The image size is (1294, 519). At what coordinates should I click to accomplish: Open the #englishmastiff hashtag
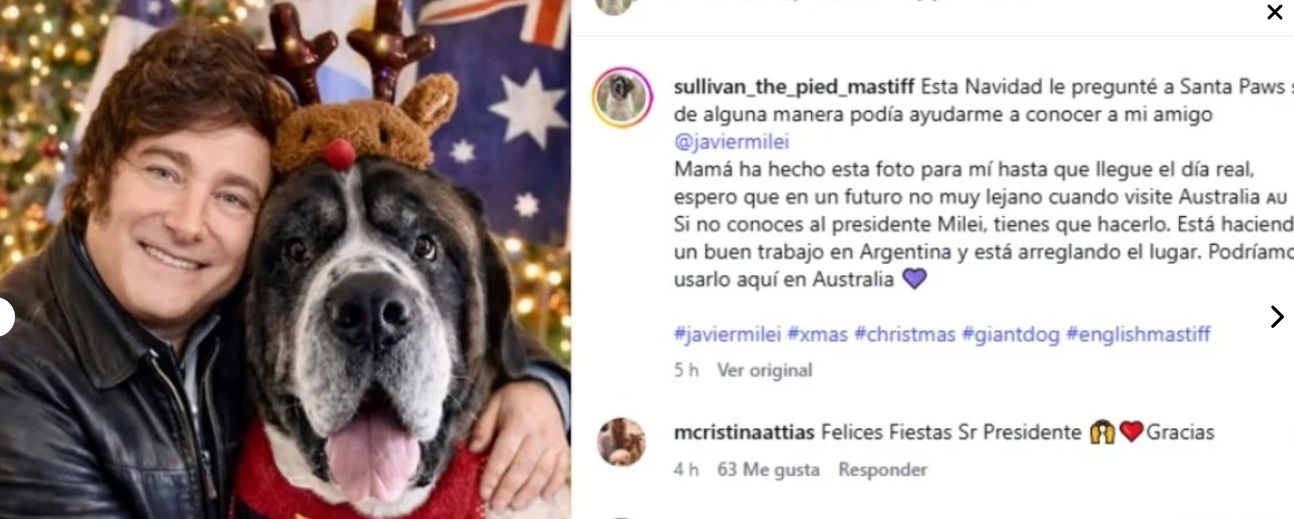[1138, 335]
